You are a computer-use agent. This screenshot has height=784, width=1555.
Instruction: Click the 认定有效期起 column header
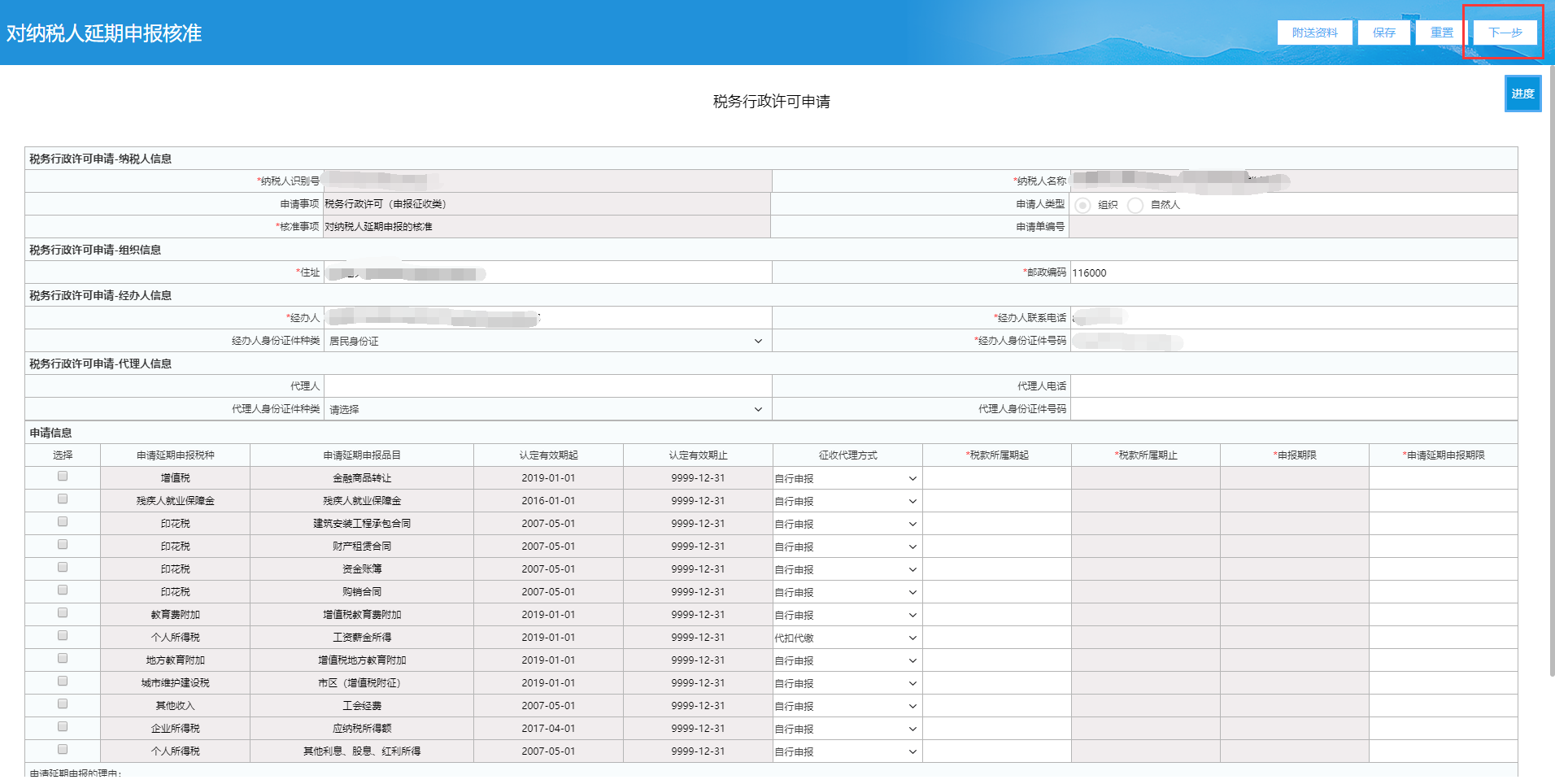click(x=548, y=455)
